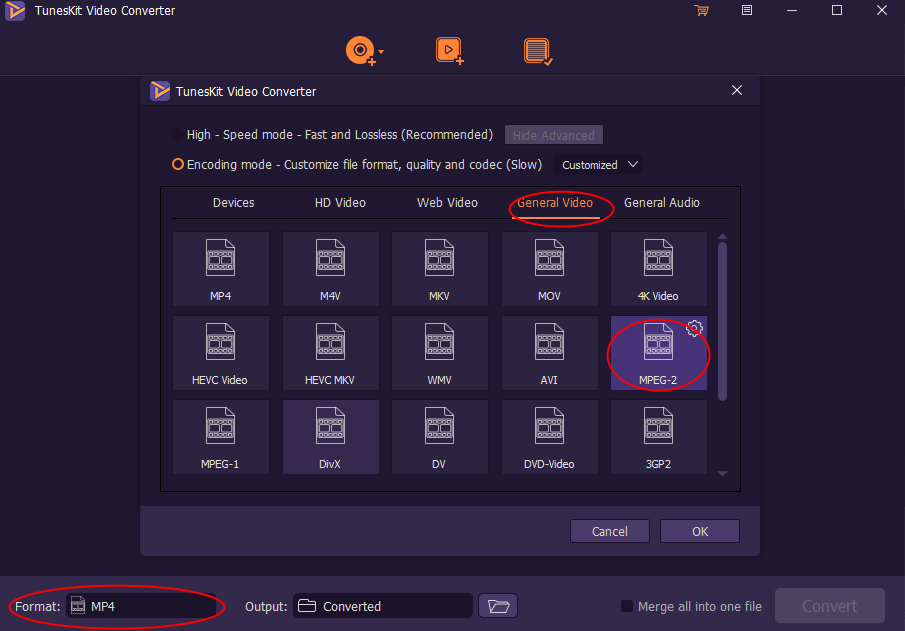Click Cancel in format dialog

[x=609, y=531]
